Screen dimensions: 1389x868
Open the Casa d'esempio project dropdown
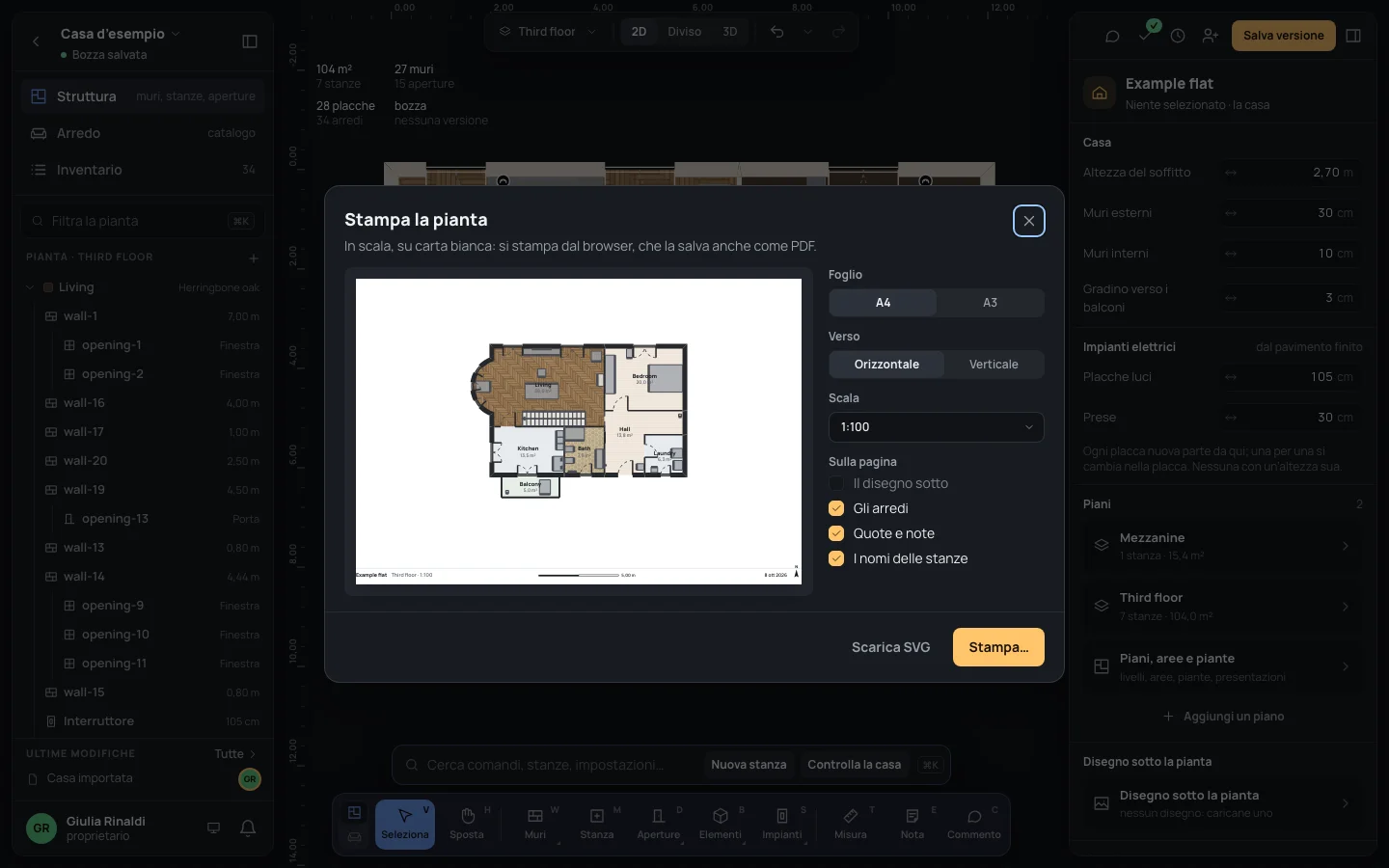tap(120, 34)
